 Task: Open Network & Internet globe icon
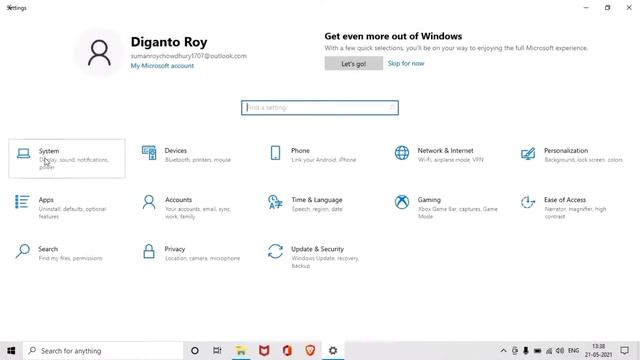[402, 153]
